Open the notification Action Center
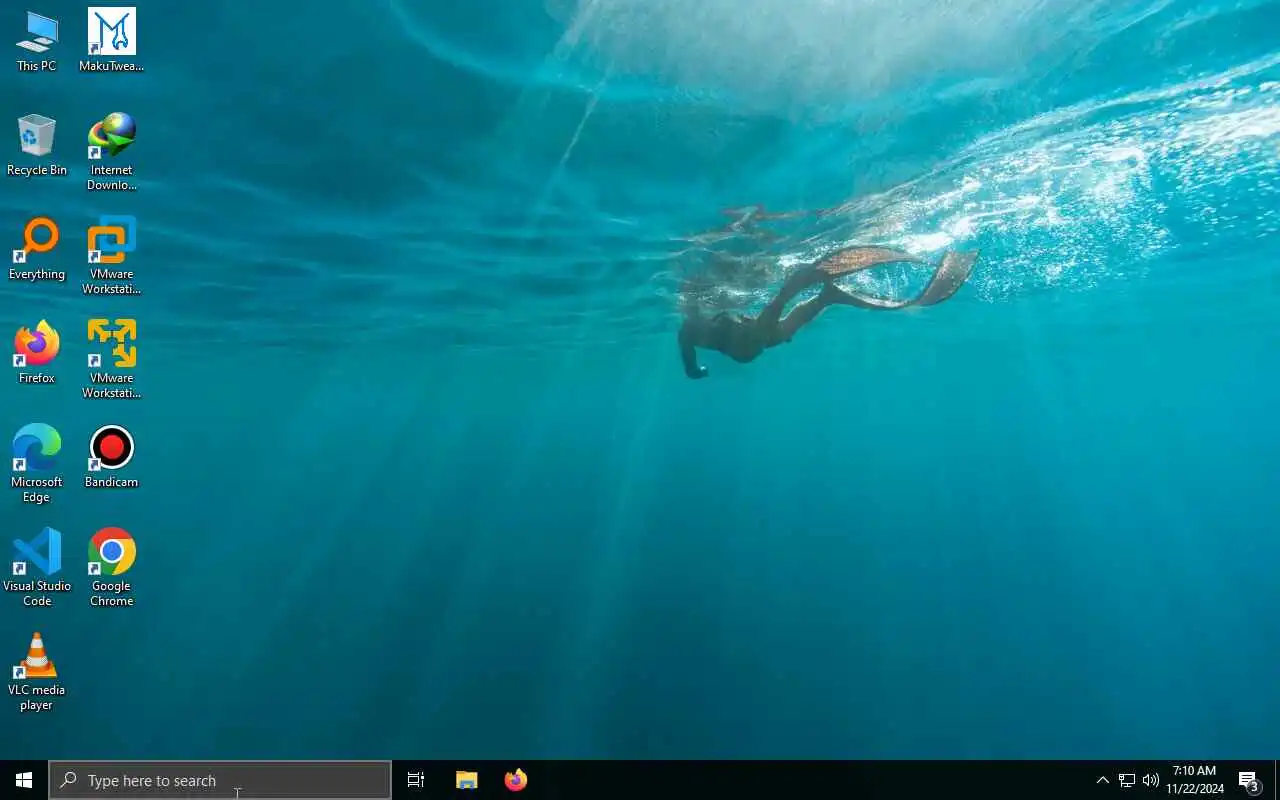The width and height of the screenshot is (1280, 800). coord(1249,780)
